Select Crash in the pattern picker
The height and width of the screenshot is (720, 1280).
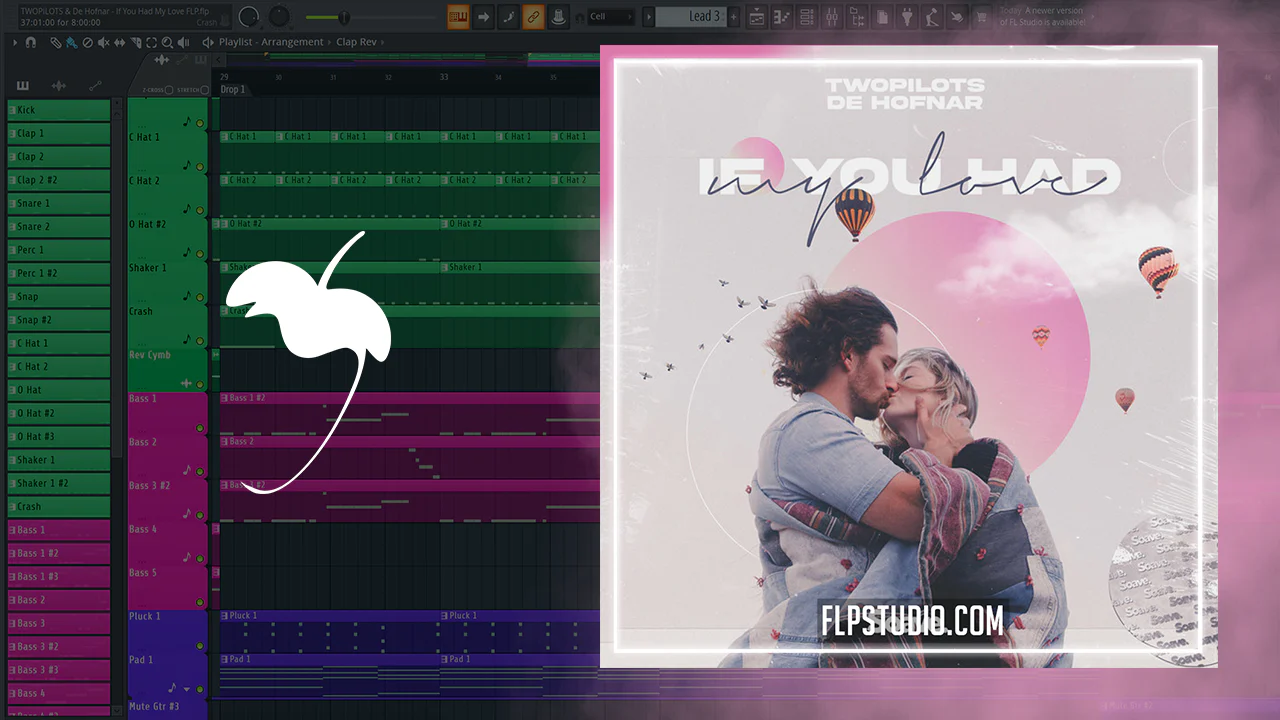(x=59, y=507)
